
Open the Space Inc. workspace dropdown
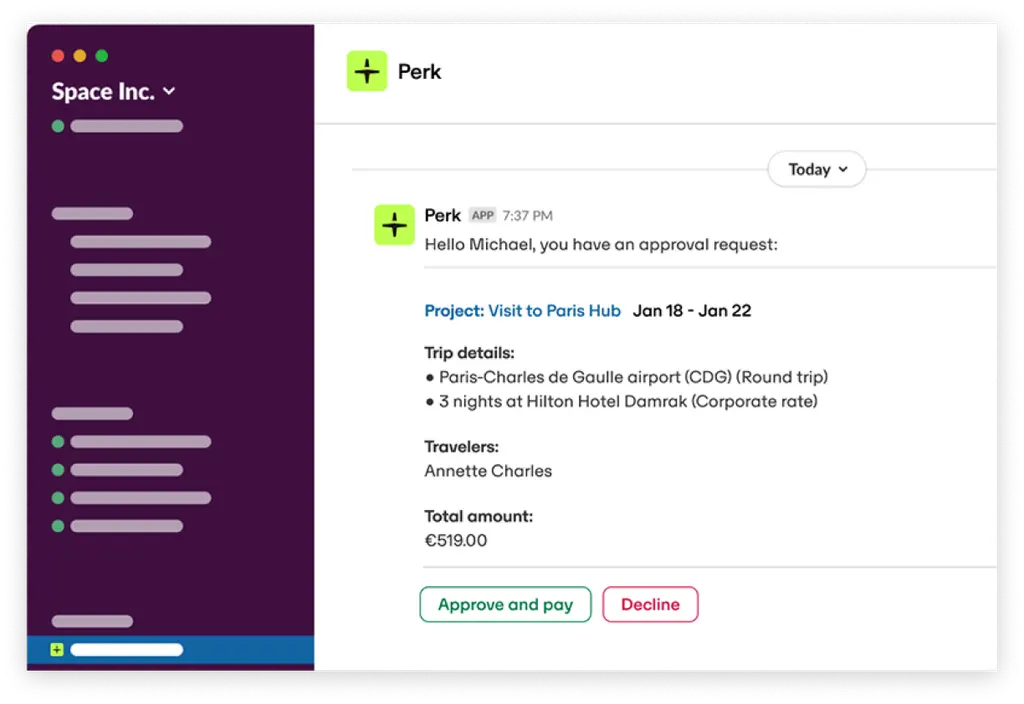point(114,91)
